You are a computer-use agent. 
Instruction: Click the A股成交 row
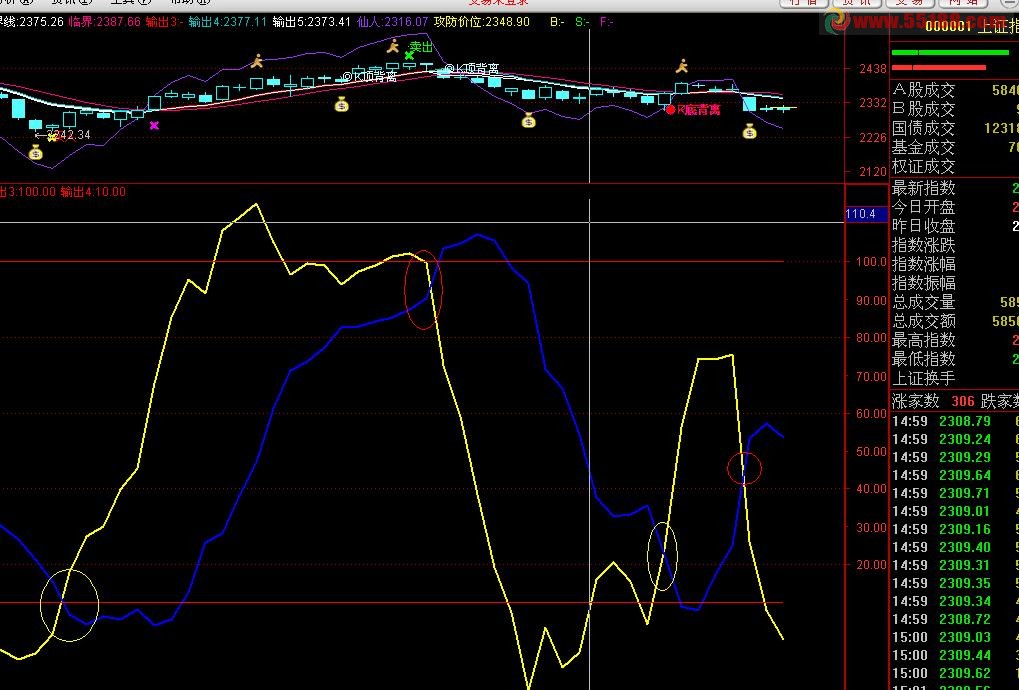[x=955, y=90]
